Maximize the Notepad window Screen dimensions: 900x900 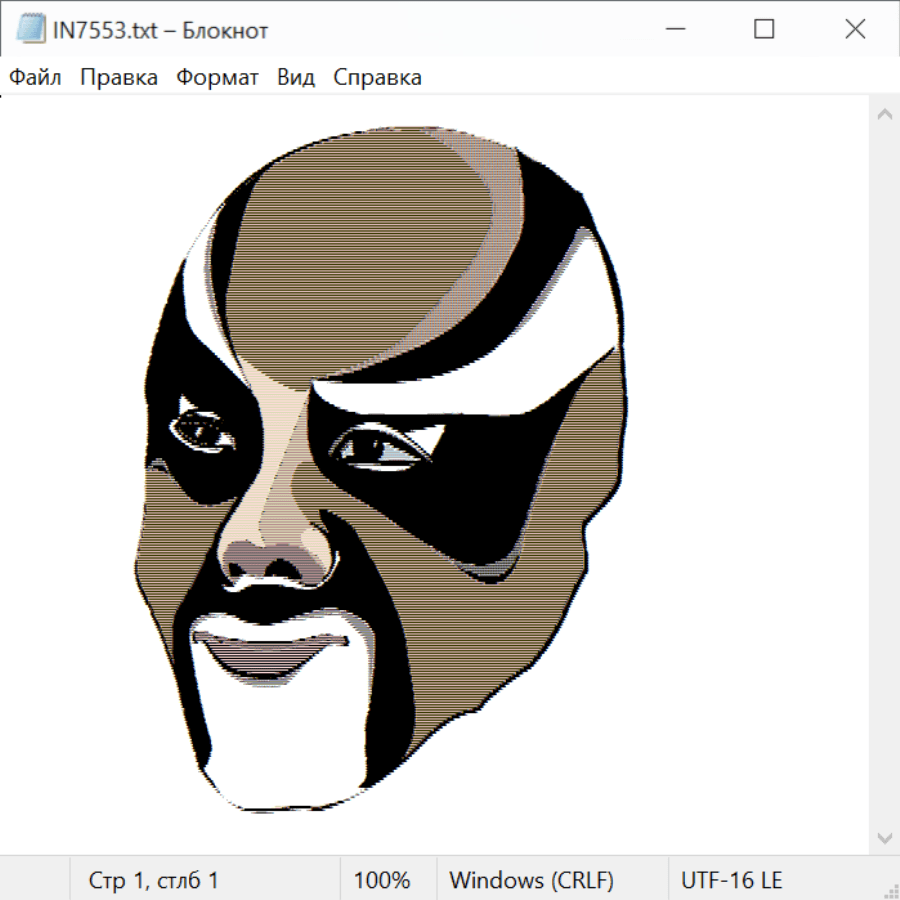tap(764, 30)
